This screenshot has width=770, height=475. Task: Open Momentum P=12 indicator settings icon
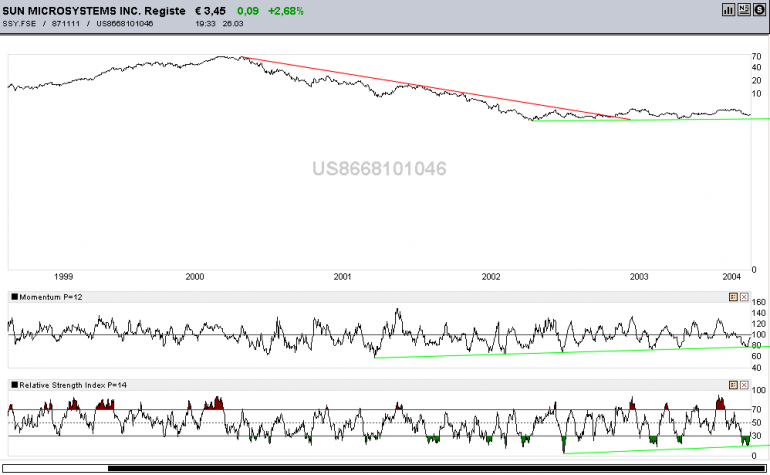pyautogui.click(x=733, y=297)
